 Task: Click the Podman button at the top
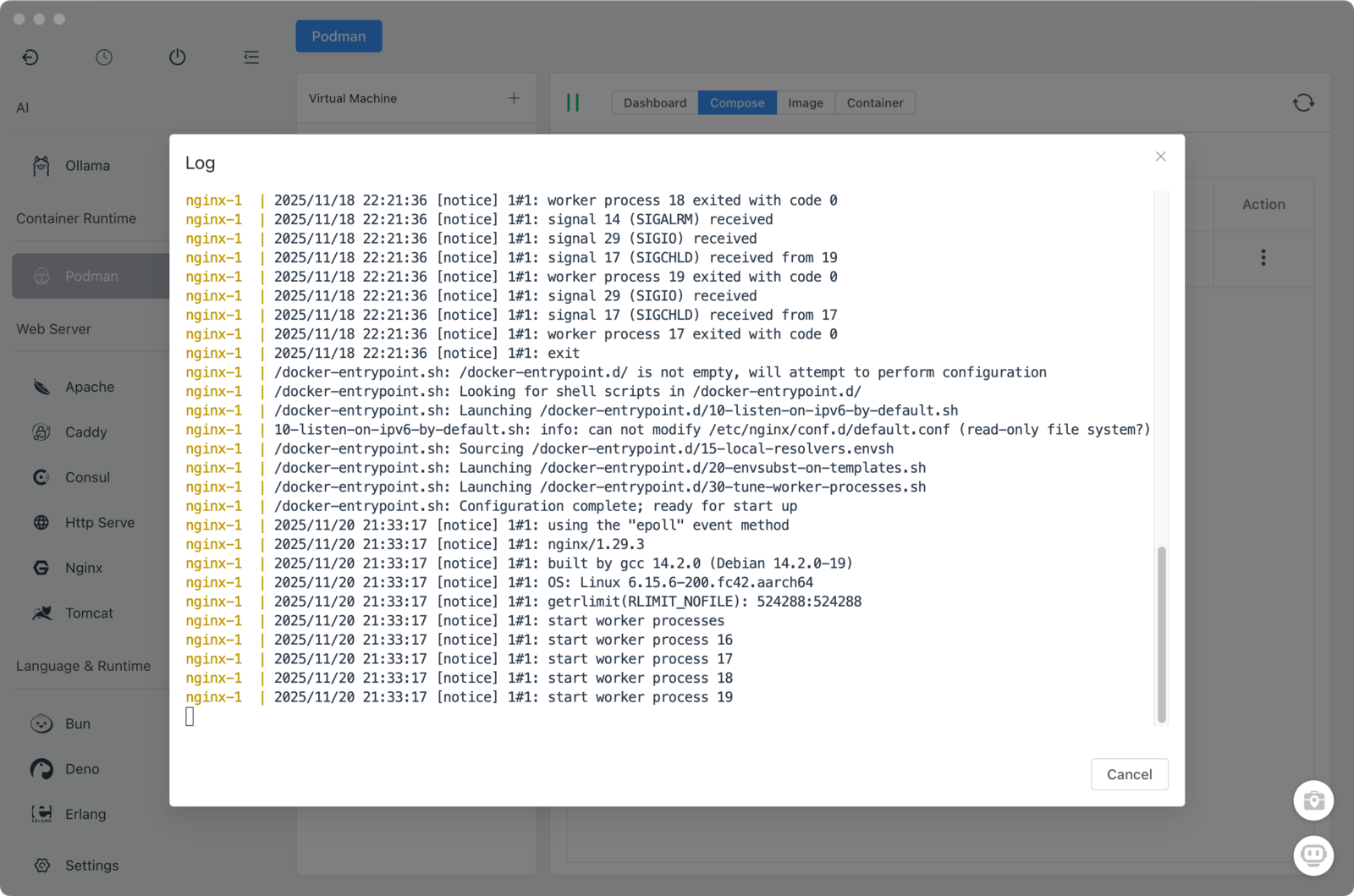coord(338,36)
